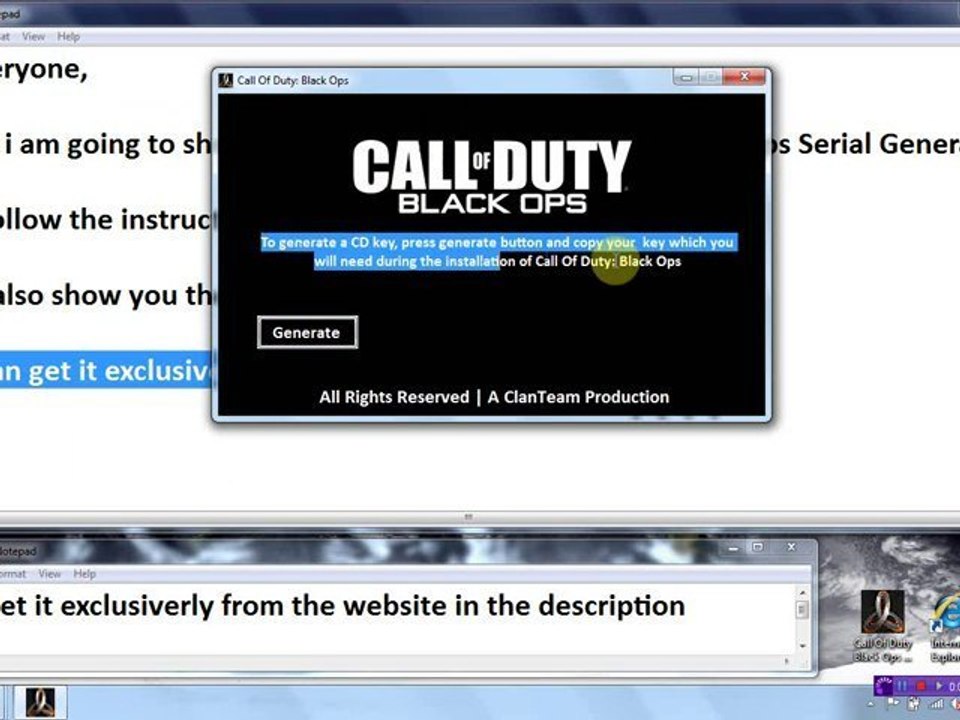Click the Call Of Duty title bar icon

tap(226, 80)
